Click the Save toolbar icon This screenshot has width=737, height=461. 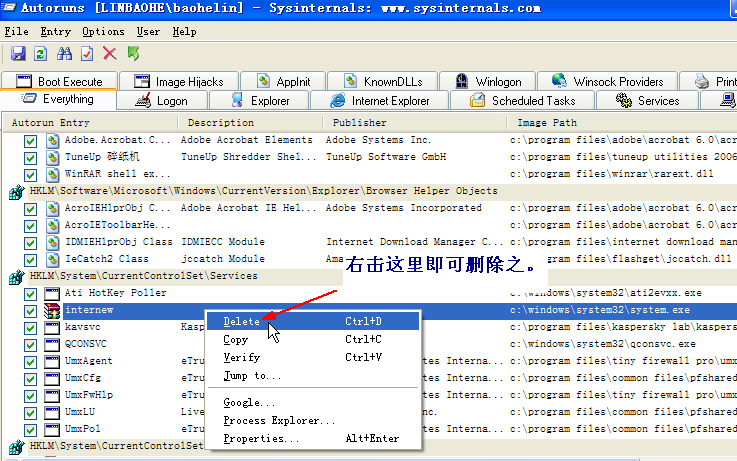[x=18, y=54]
